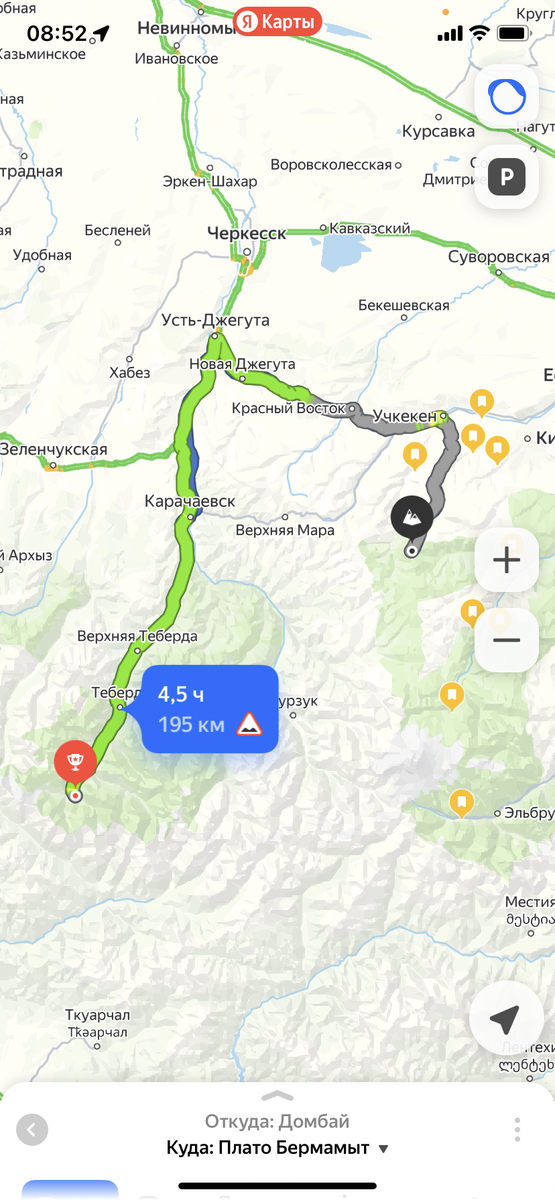The image size is (555, 1200).
Task: Open Alice voice assistant button
Action: pyautogui.click(x=506, y=96)
